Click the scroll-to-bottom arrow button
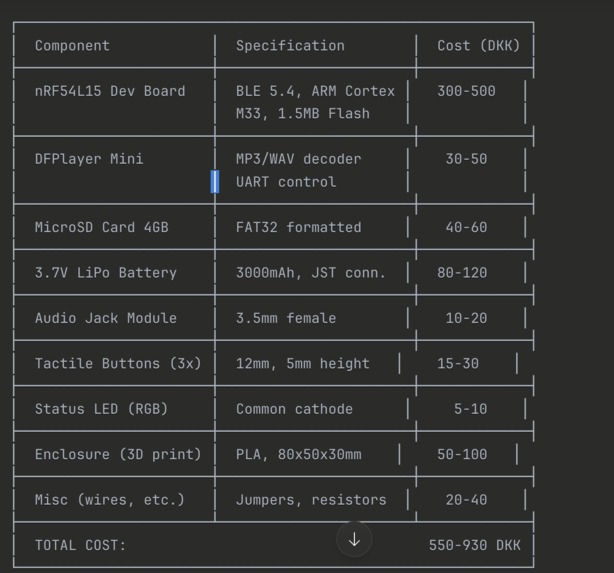Viewport: 614px width, 573px height. click(354, 539)
